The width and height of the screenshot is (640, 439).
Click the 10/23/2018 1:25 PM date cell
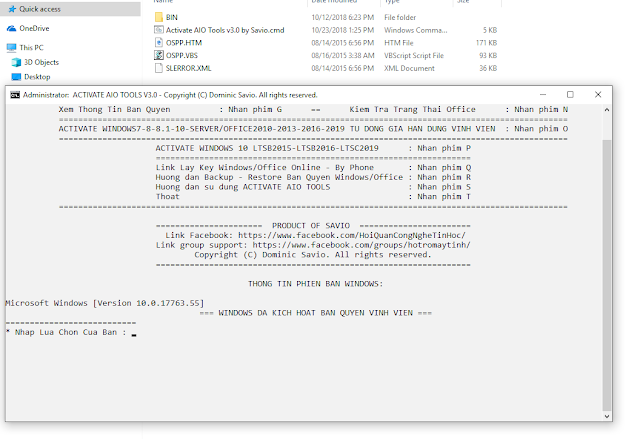click(342, 30)
